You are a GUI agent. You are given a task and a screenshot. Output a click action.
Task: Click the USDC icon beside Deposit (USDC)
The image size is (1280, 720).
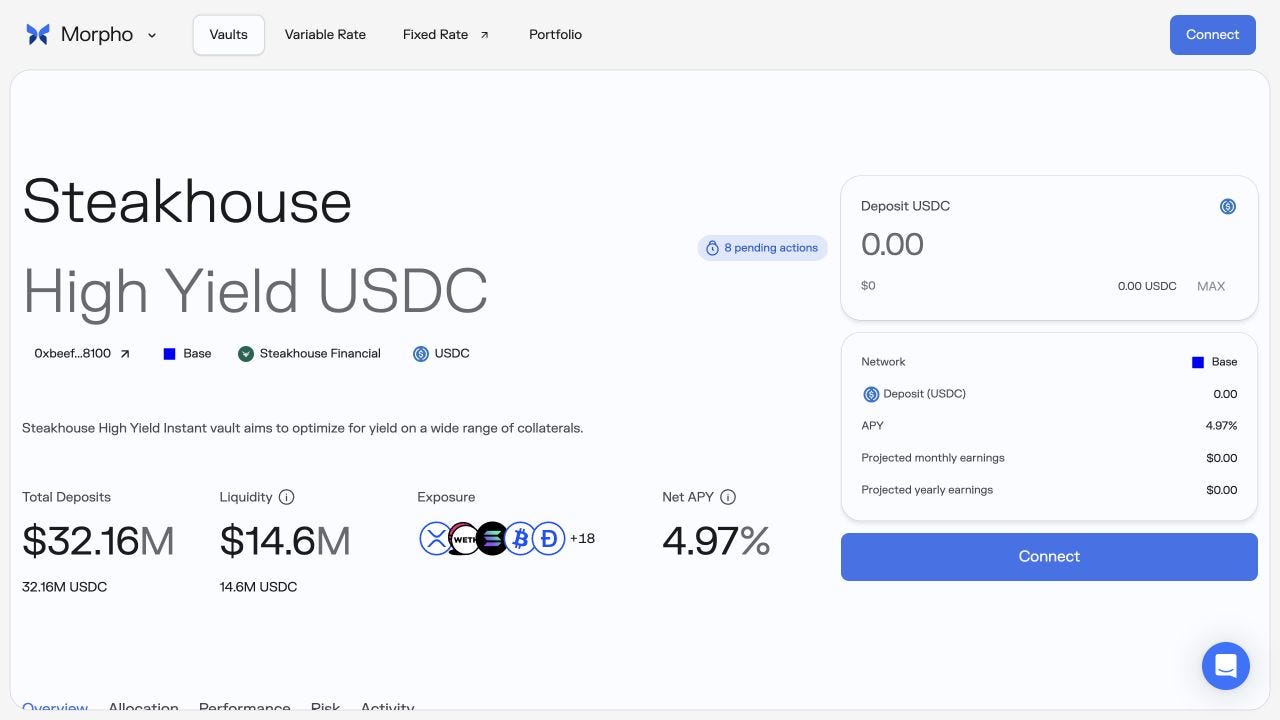click(x=871, y=394)
